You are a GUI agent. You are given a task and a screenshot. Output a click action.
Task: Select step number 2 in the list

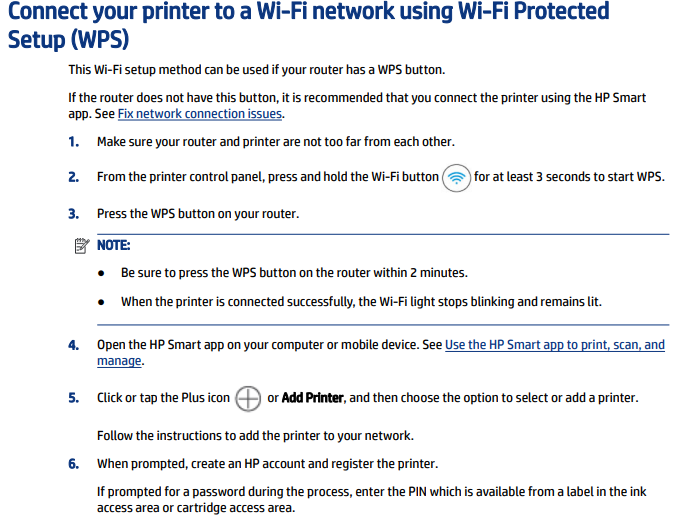tap(74, 177)
